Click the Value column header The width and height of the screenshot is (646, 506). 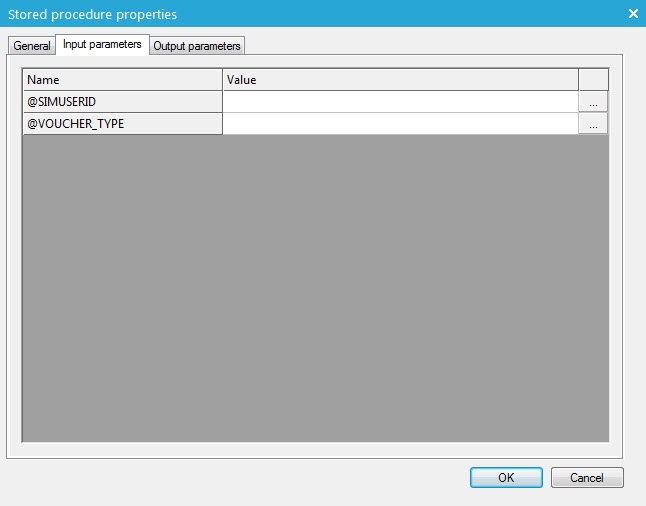click(400, 80)
